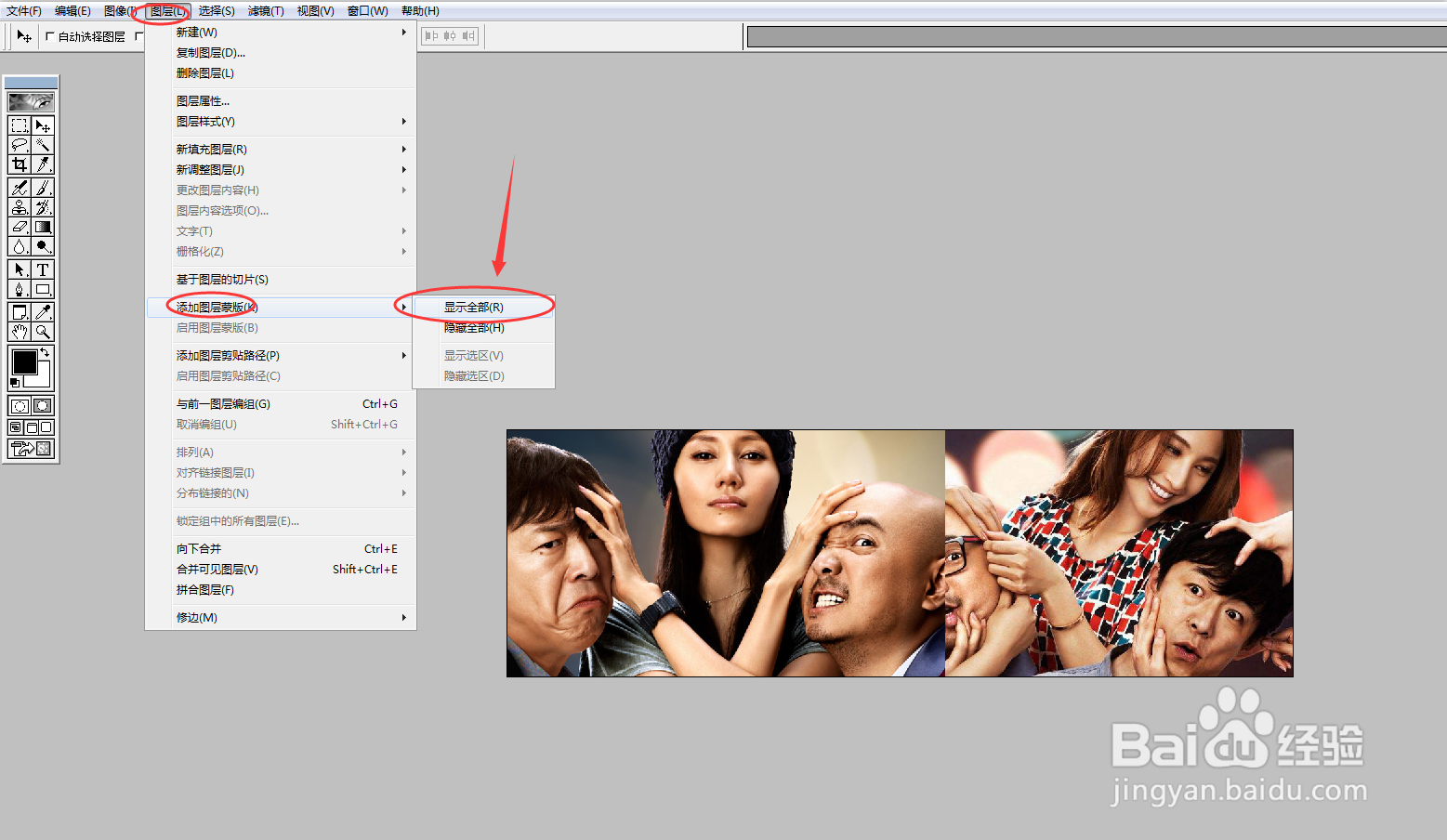
Task: Expand the 图层样式(Y) submenu
Action: click(281, 122)
